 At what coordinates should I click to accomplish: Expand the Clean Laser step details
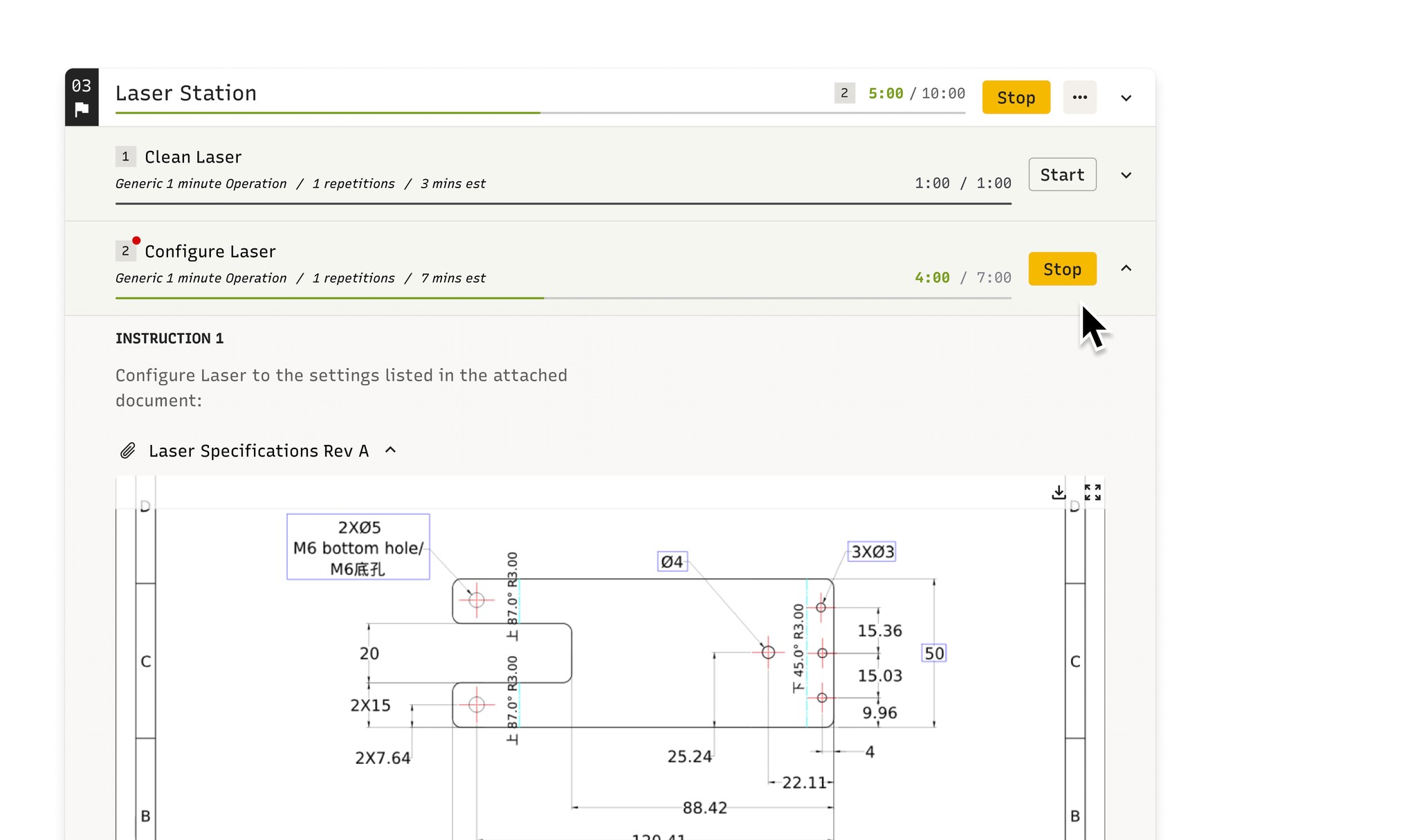click(x=1126, y=176)
